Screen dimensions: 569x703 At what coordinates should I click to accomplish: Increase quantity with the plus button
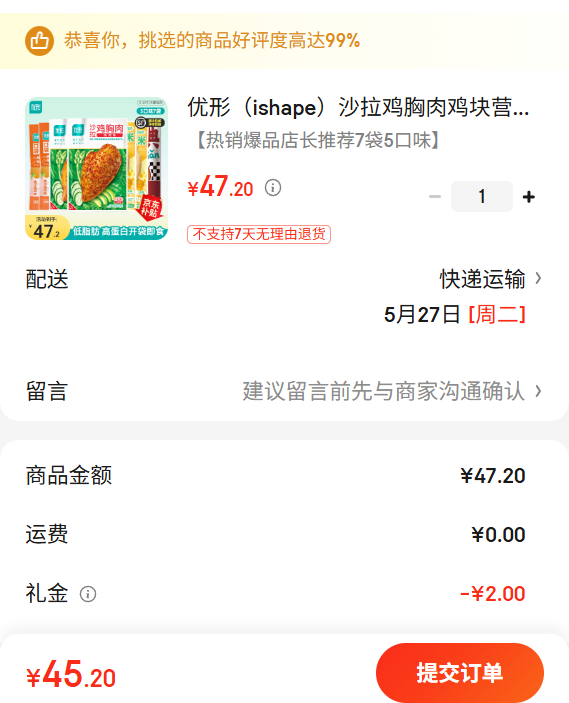coord(529,197)
